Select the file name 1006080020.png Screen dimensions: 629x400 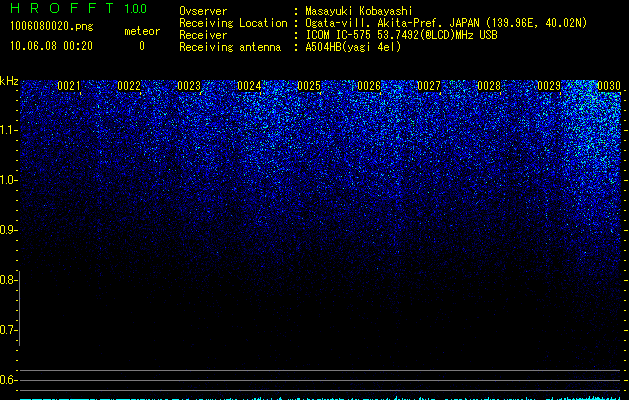pyautogui.click(x=51, y=26)
